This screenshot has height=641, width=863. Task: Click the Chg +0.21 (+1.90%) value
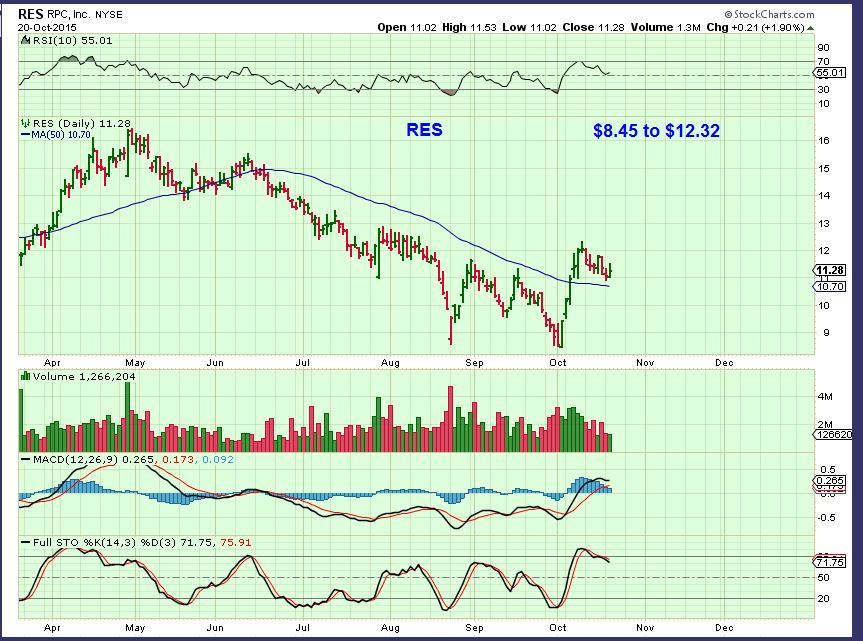[755, 27]
